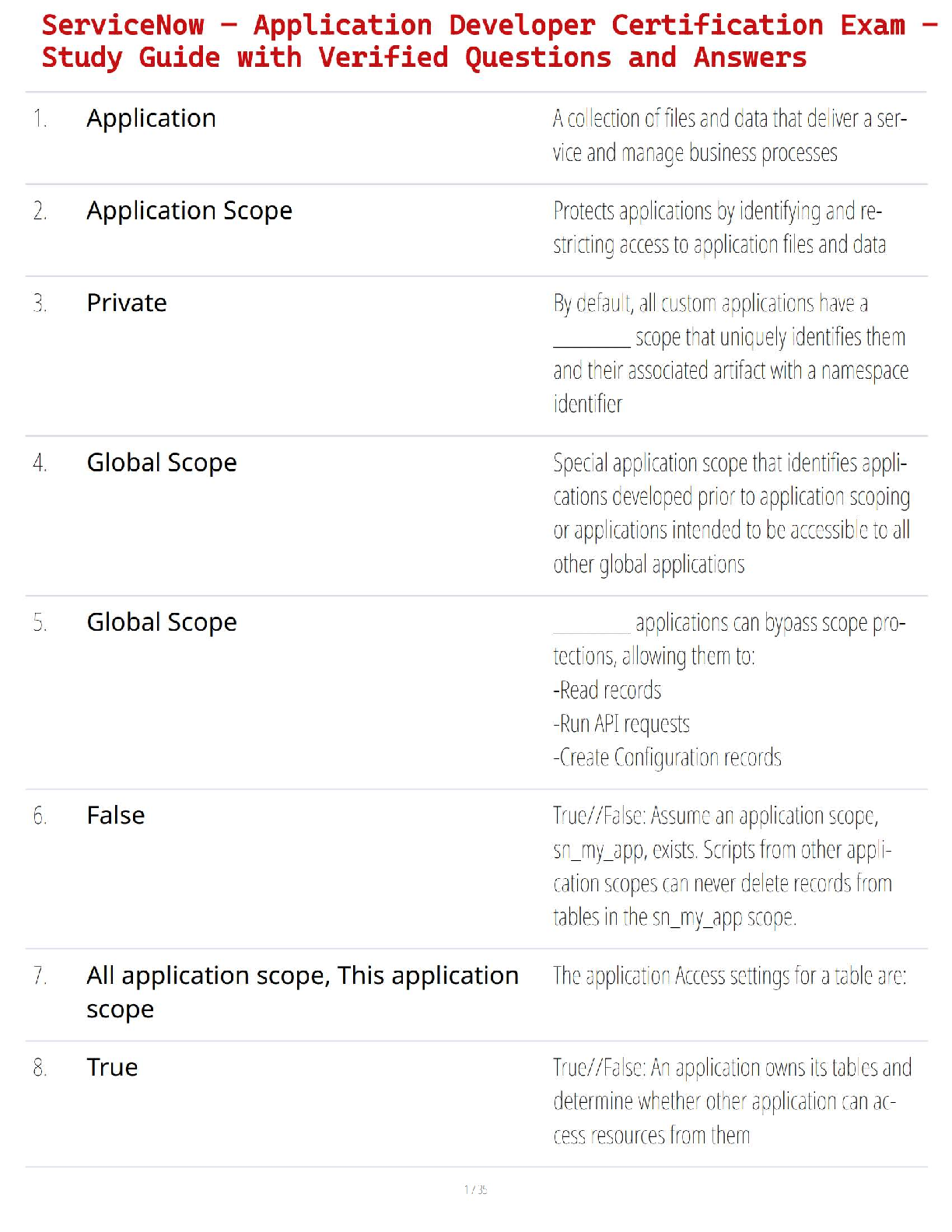
Task: Click the "-Run API requests" line
Action: [621, 724]
